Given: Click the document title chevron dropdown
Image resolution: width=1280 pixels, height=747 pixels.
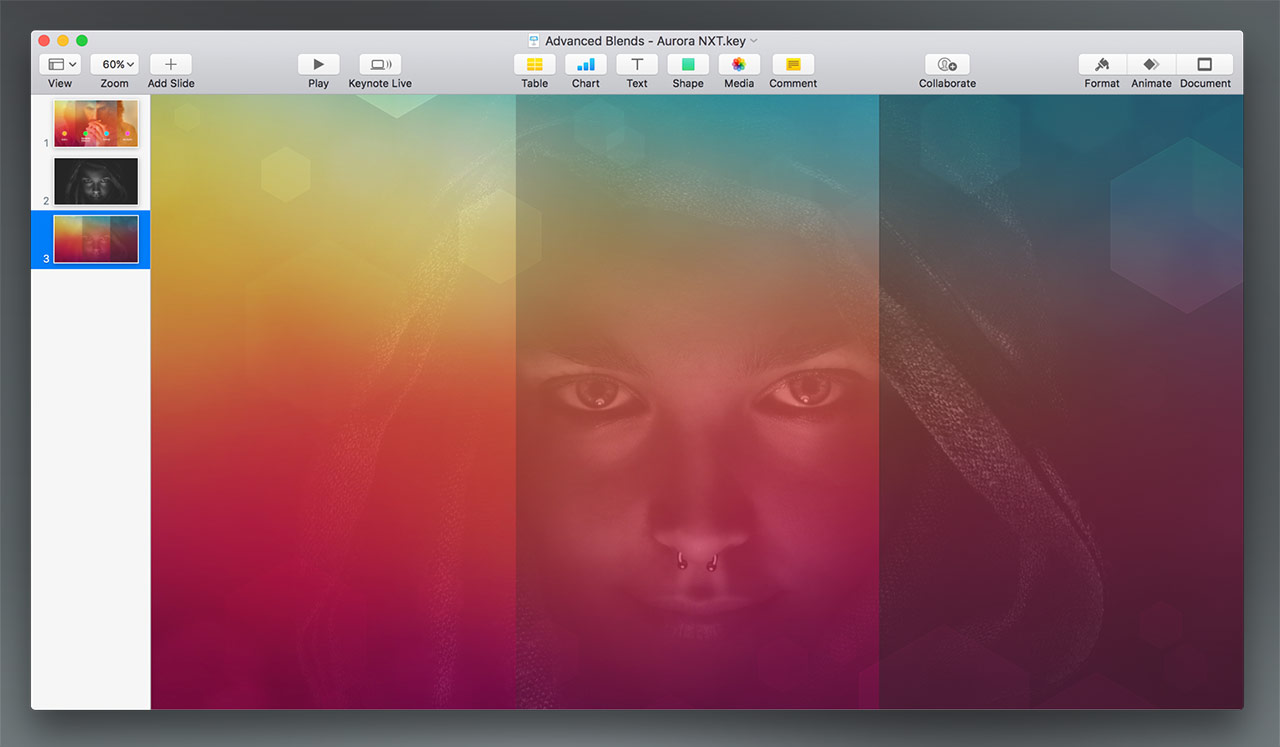Looking at the screenshot, I should tap(754, 41).
